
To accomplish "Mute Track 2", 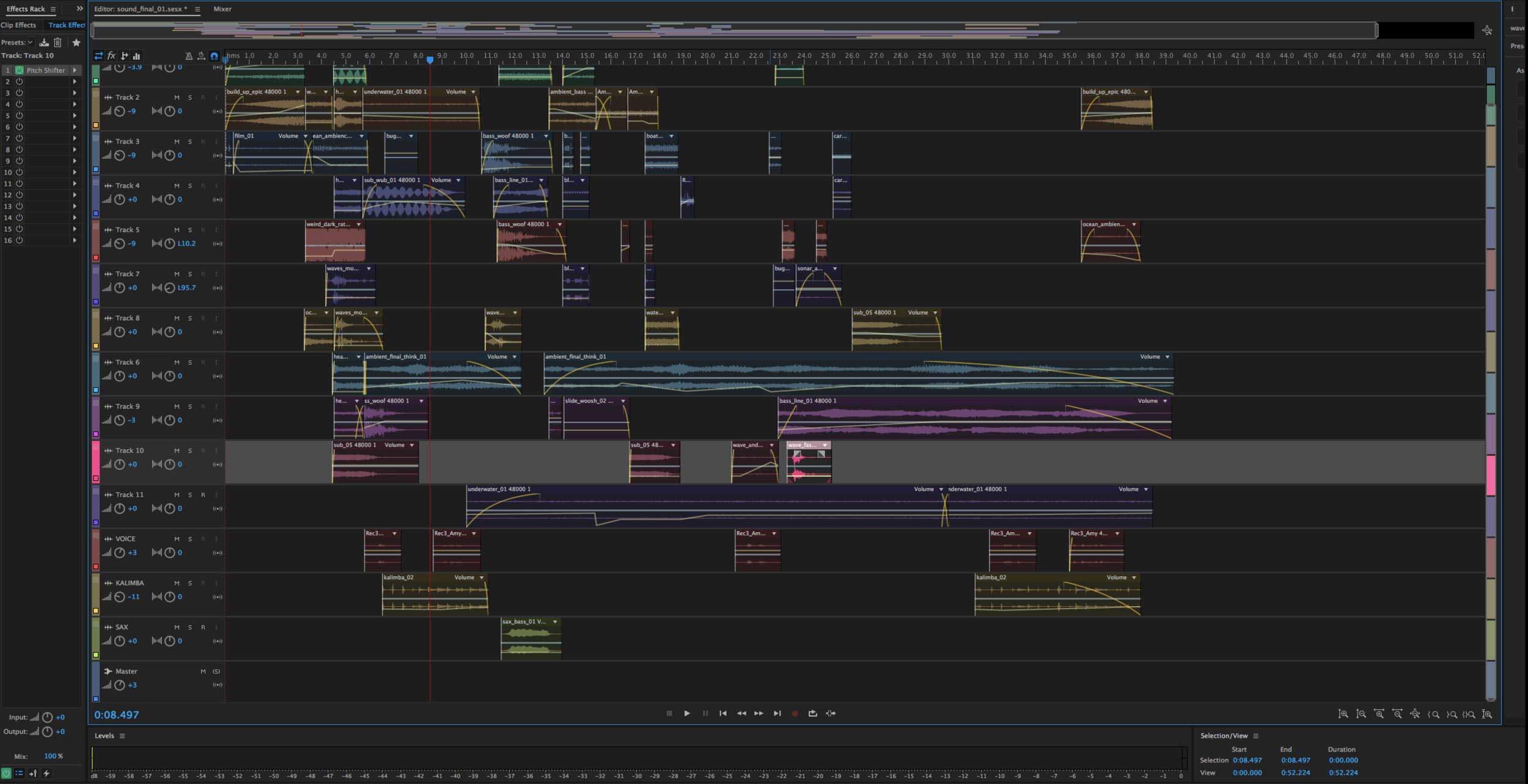I will click(177, 98).
